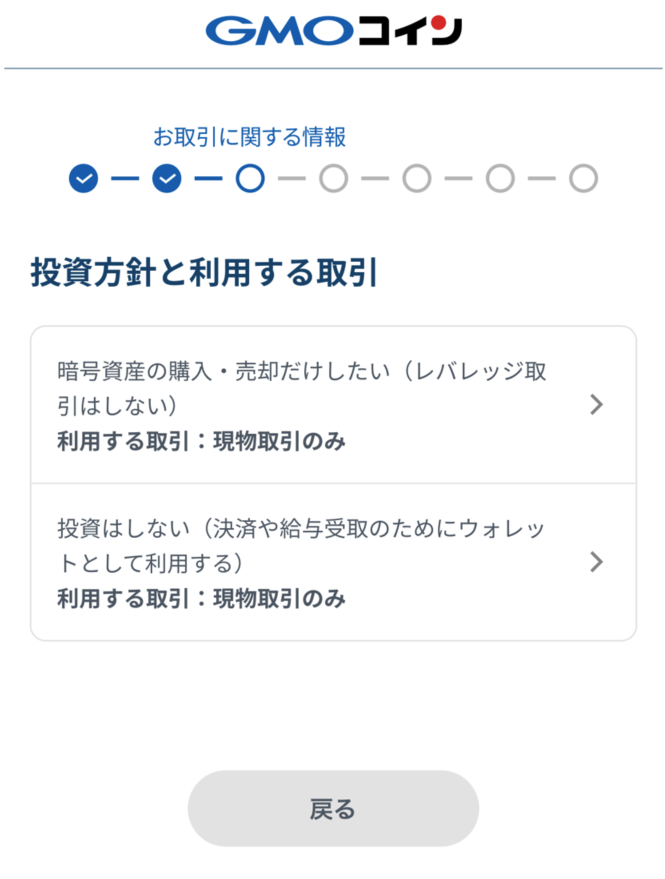The width and height of the screenshot is (665, 879).
Task: Click the fifth step circle indicator
Action: tap(417, 179)
